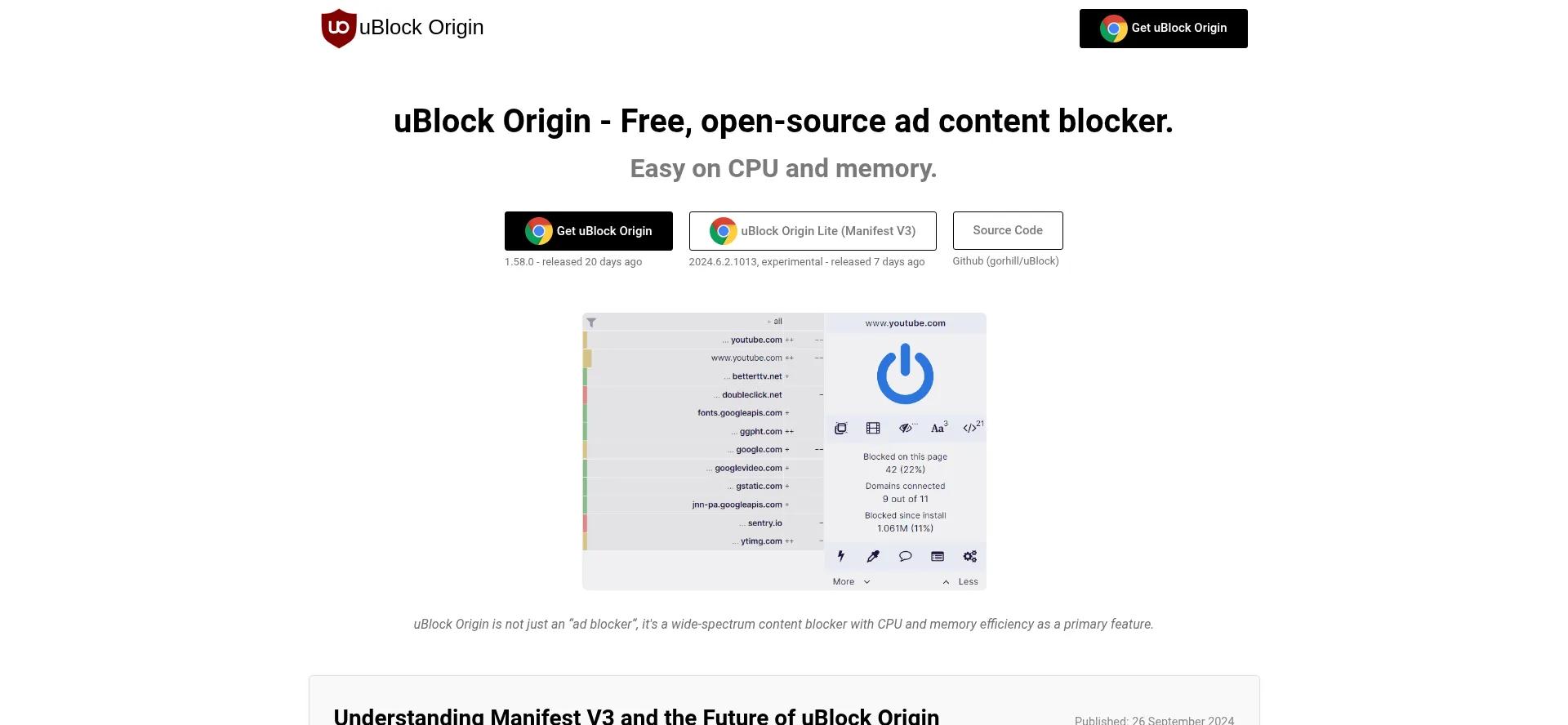Viewport: 1568px width, 725px height.
Task: Click uBlock Origin Lite (Manifest V3) button
Action: [x=813, y=231]
